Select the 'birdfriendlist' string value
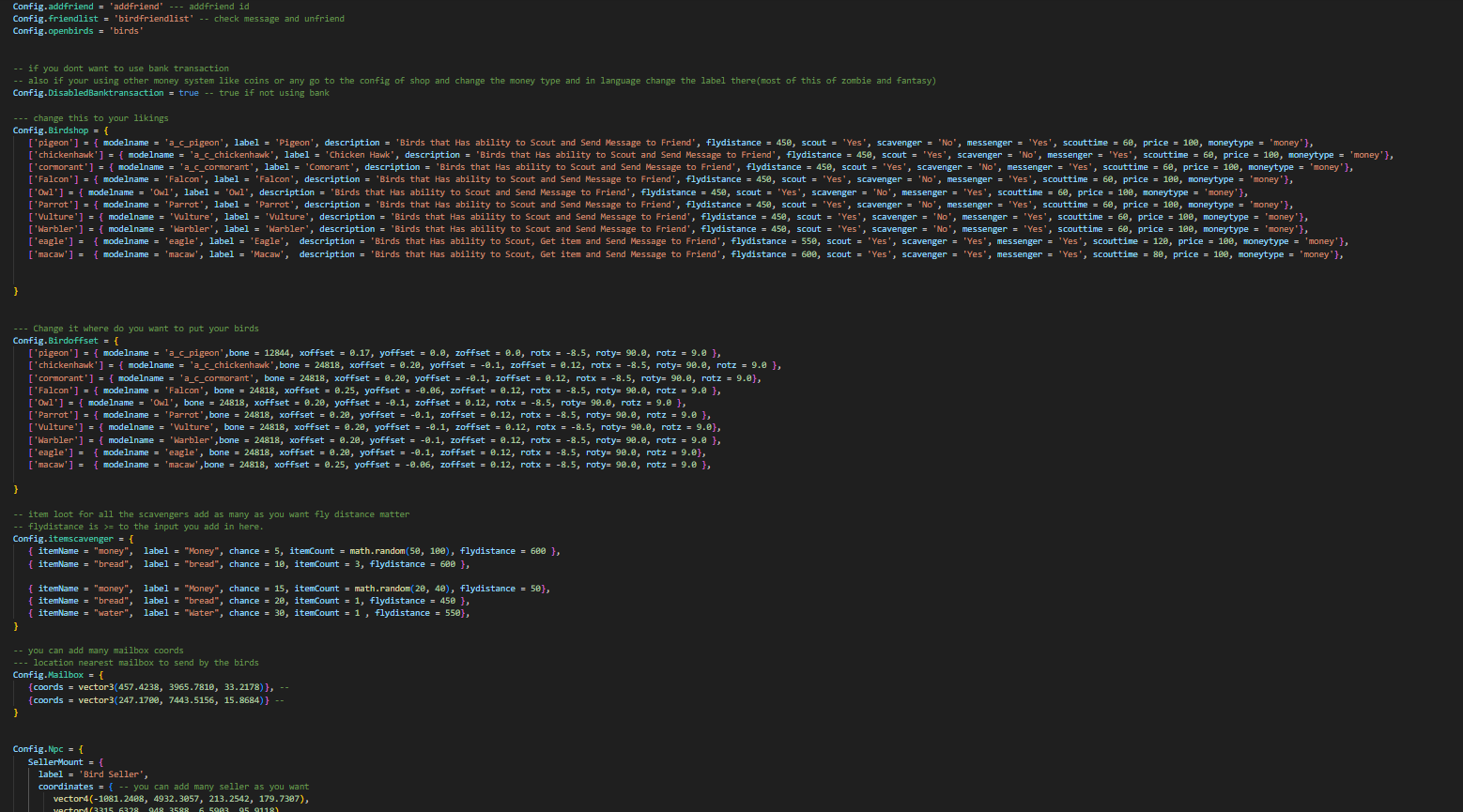 154,19
